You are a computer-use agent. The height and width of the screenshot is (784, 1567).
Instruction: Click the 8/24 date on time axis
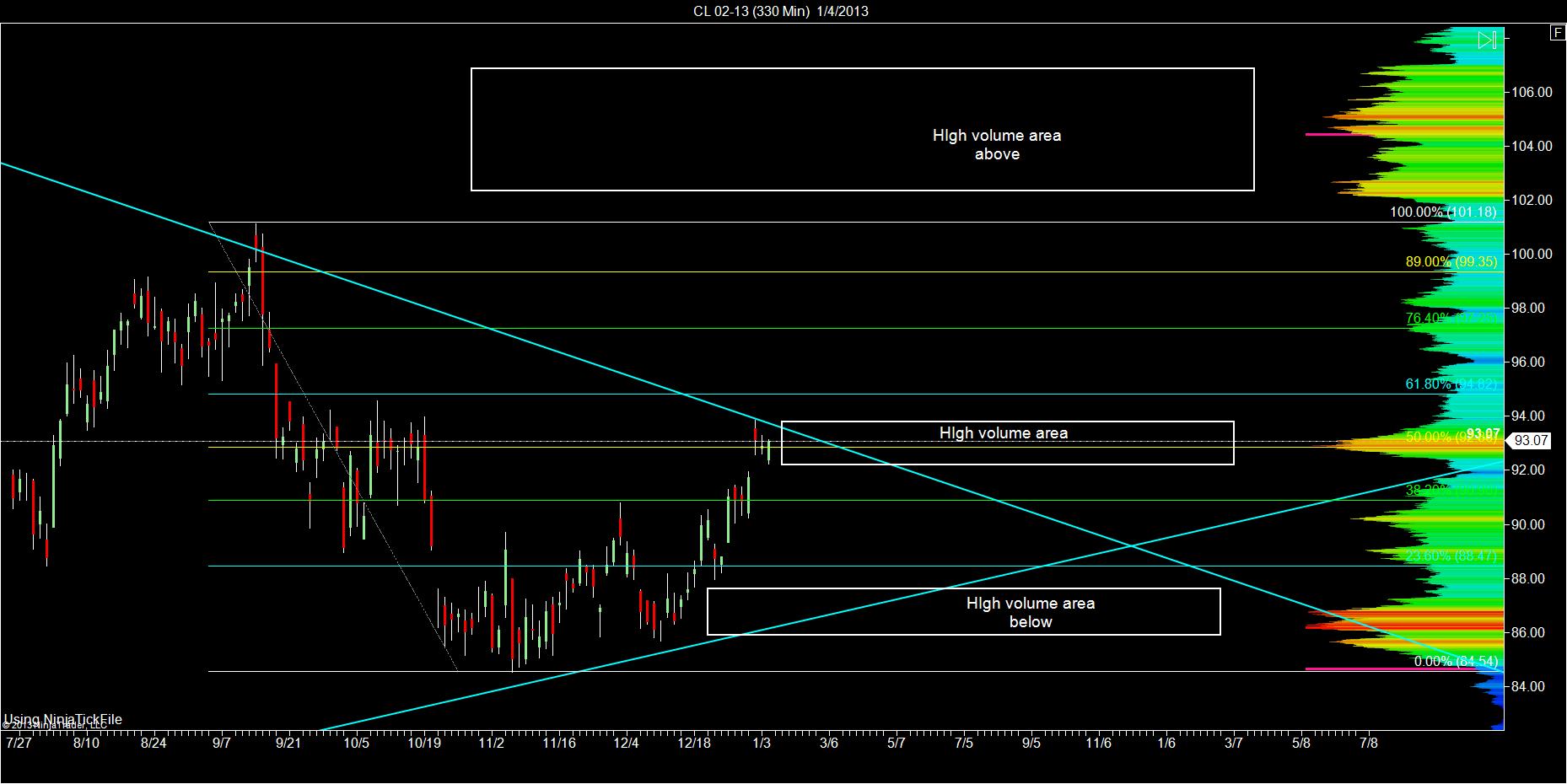tap(153, 743)
